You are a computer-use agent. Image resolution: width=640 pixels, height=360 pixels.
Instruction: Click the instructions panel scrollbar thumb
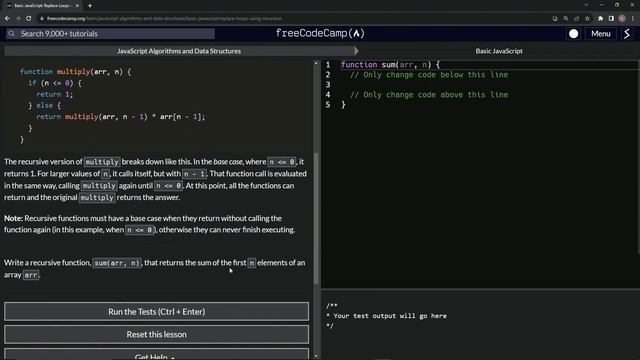[316, 218]
